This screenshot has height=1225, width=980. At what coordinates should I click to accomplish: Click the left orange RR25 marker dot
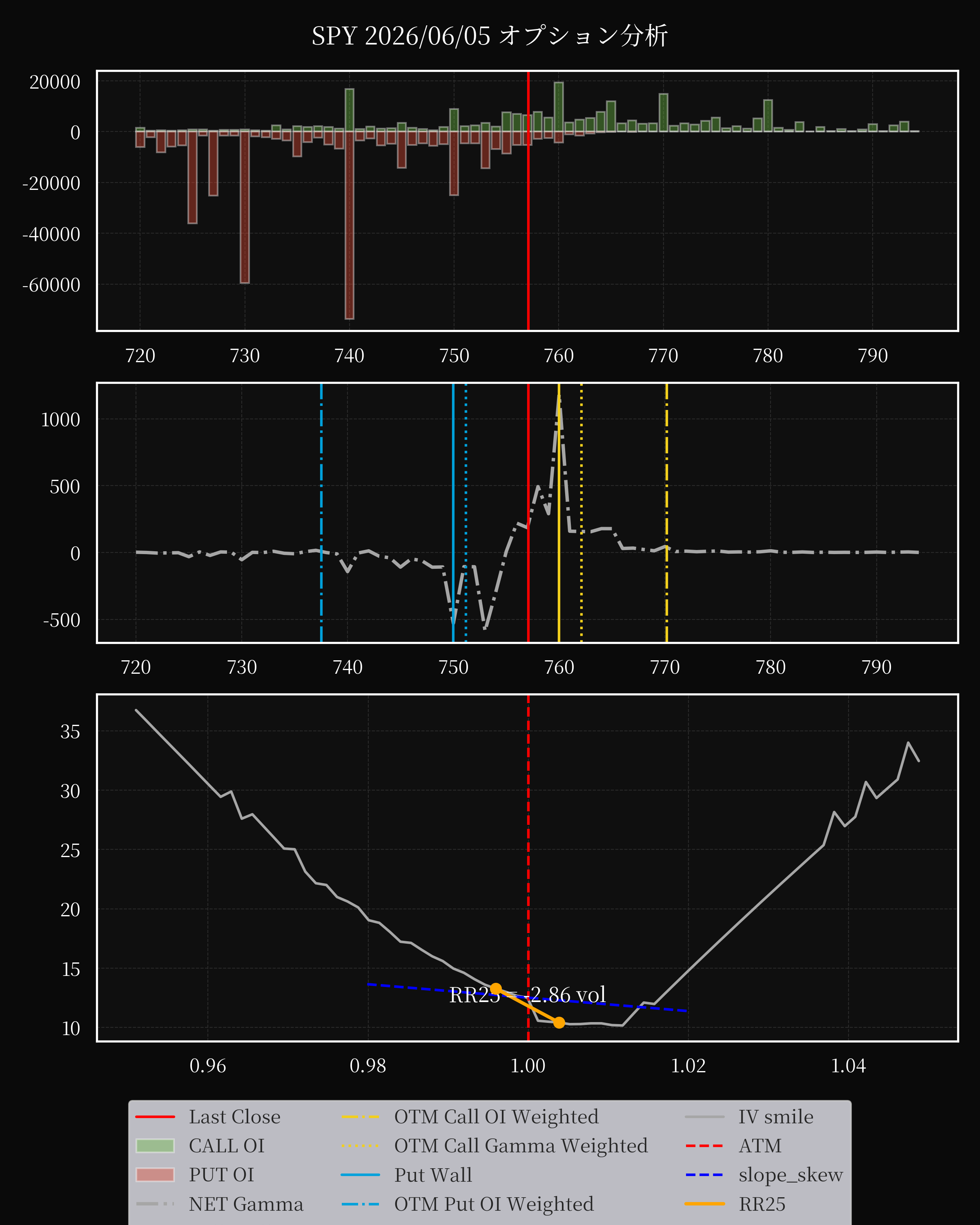(x=496, y=989)
